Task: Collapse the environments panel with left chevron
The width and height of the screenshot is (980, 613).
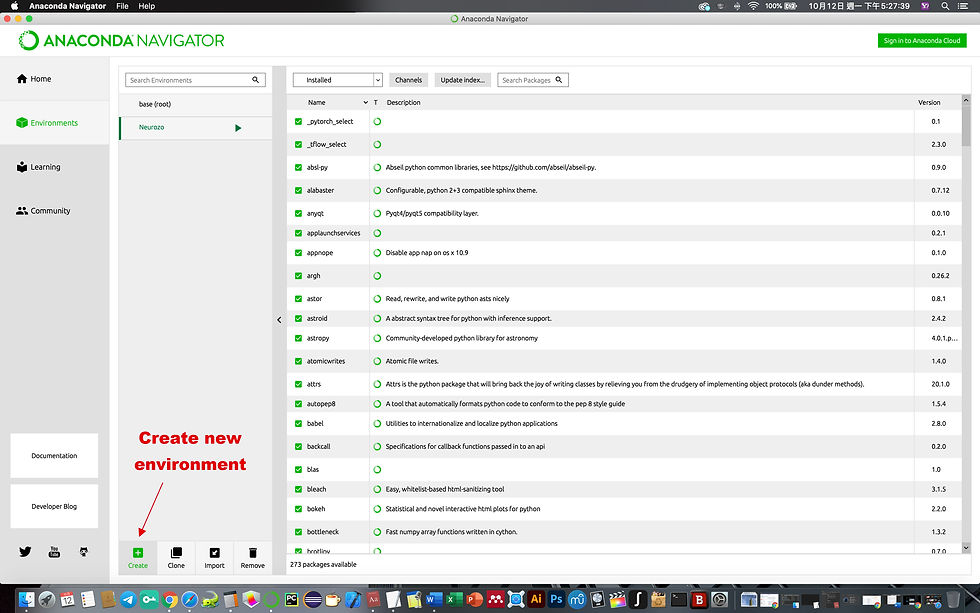Action: (279, 320)
